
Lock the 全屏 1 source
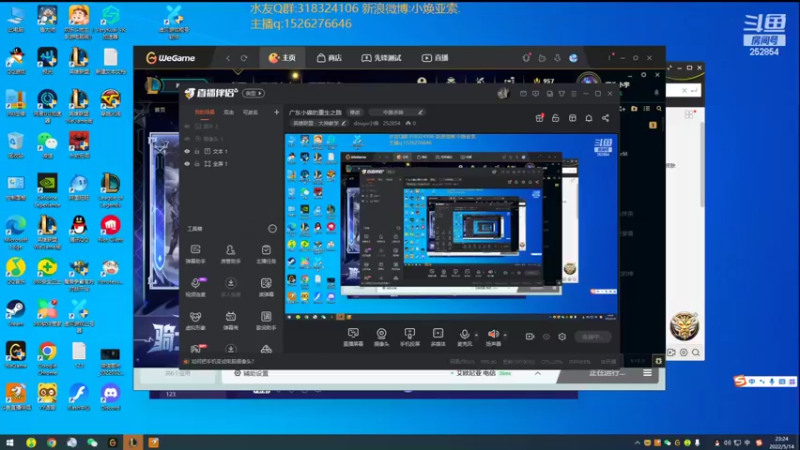(197, 164)
